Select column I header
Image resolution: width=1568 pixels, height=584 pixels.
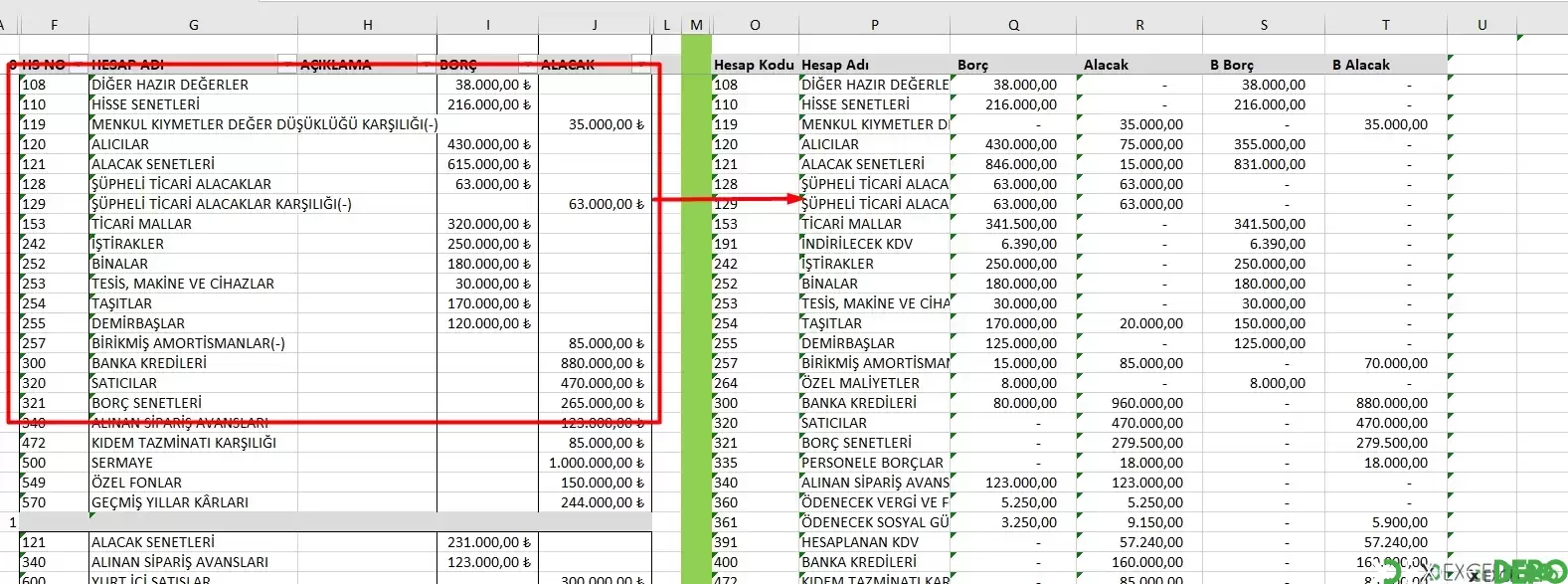487,24
